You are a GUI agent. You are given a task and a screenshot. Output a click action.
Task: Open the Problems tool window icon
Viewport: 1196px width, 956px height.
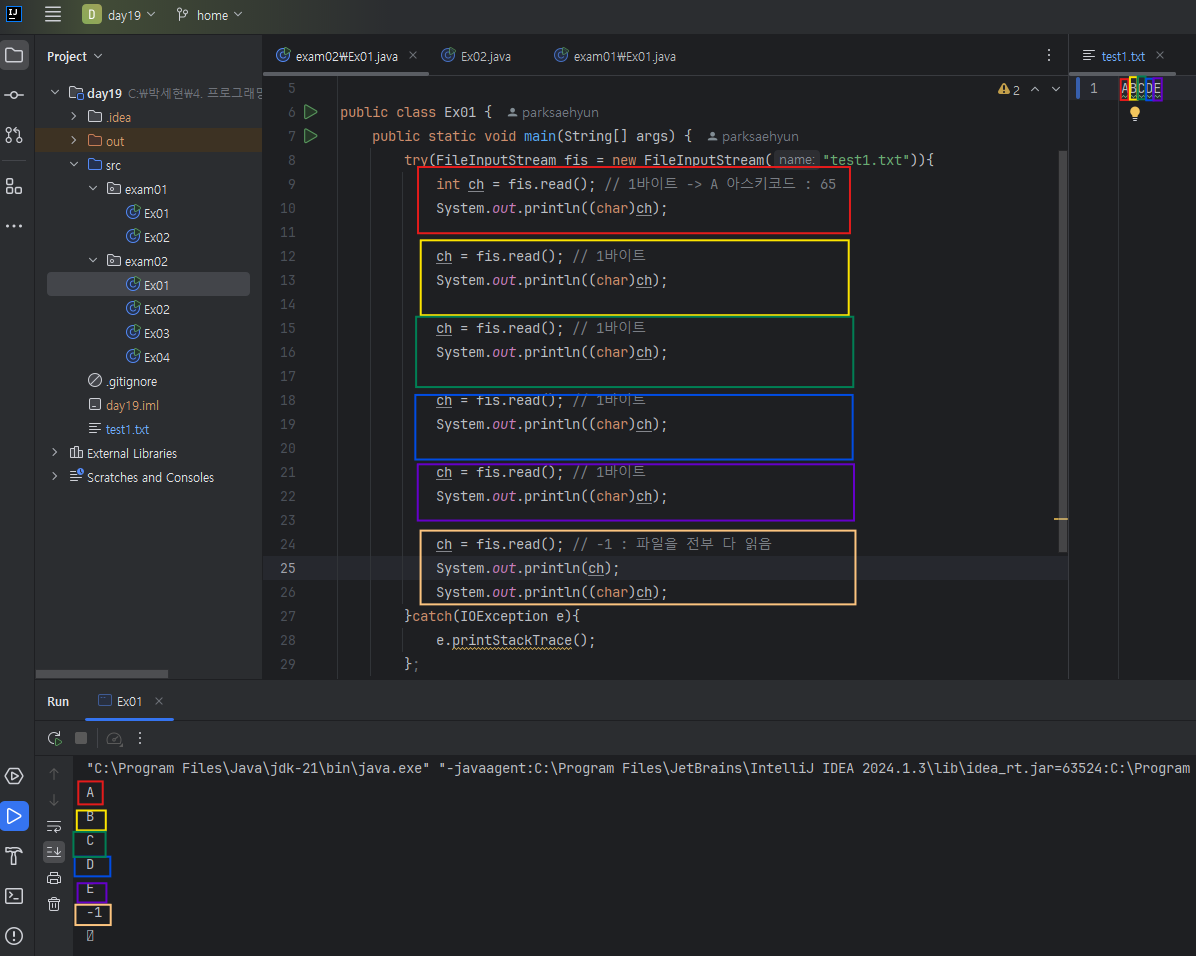click(x=14, y=936)
